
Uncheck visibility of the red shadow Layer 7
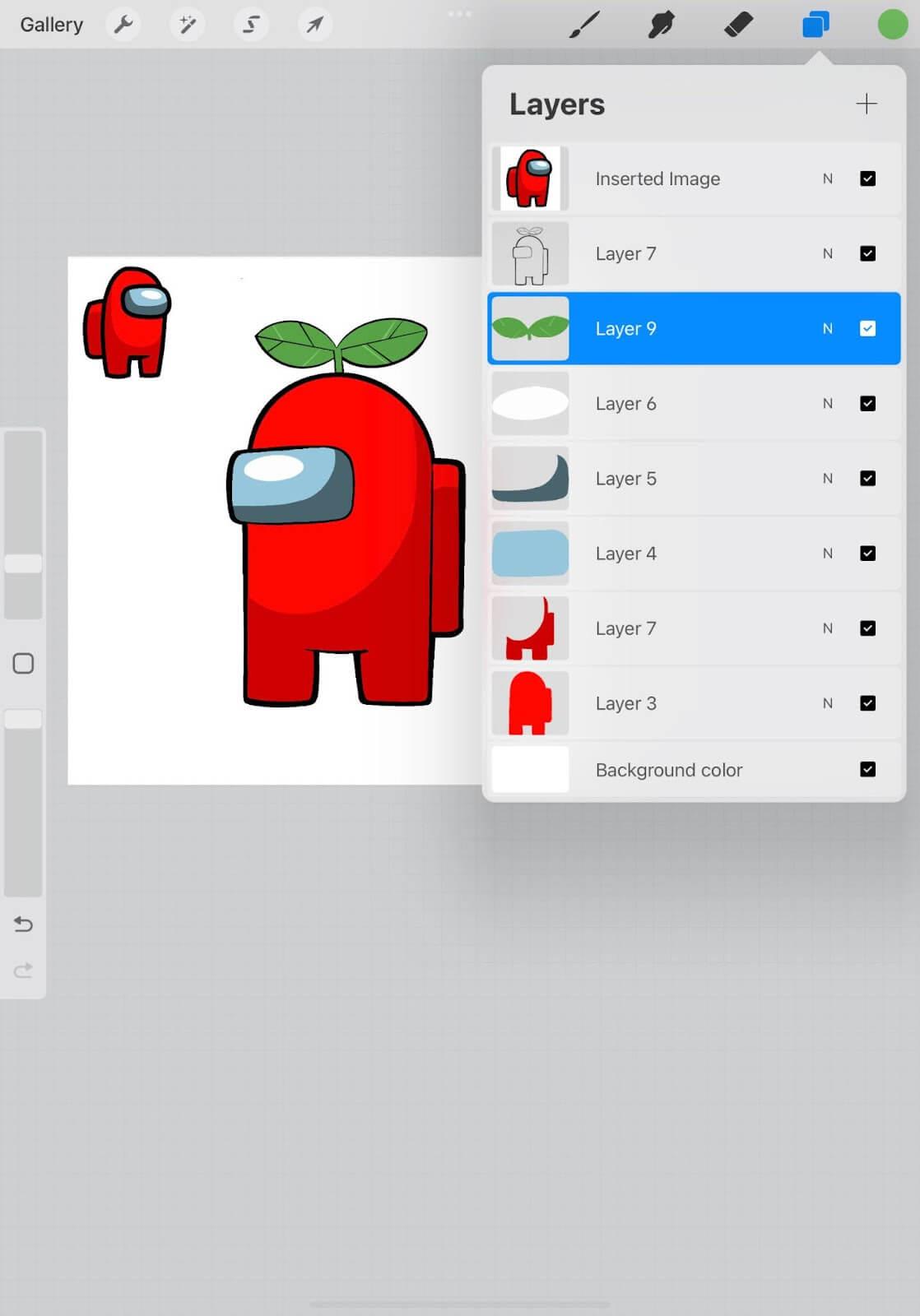[867, 628]
